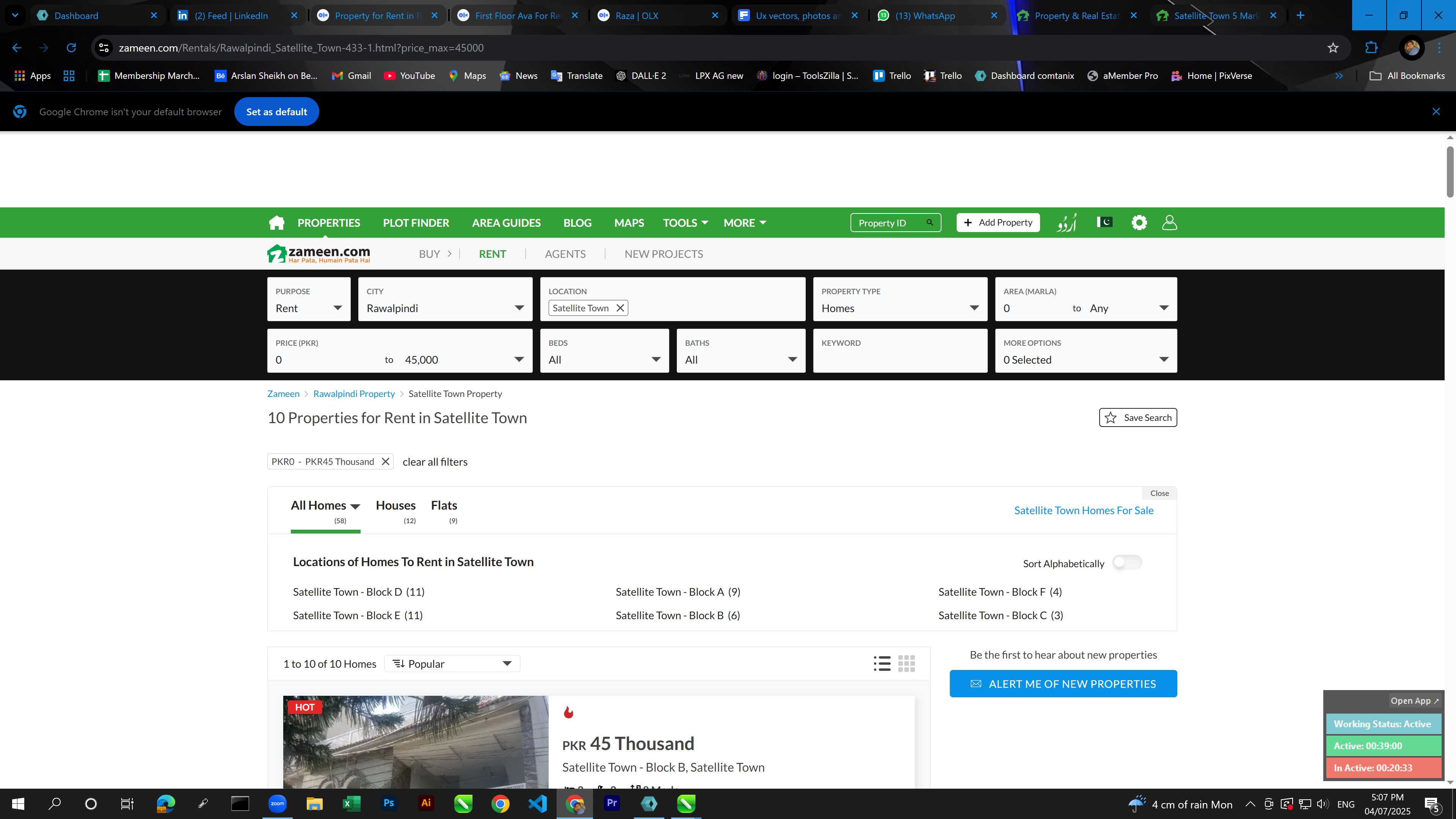This screenshot has width=1456, height=819.
Task: Remove the PKR0 - PKR45 Thousand filter chip
Action: [386, 462]
